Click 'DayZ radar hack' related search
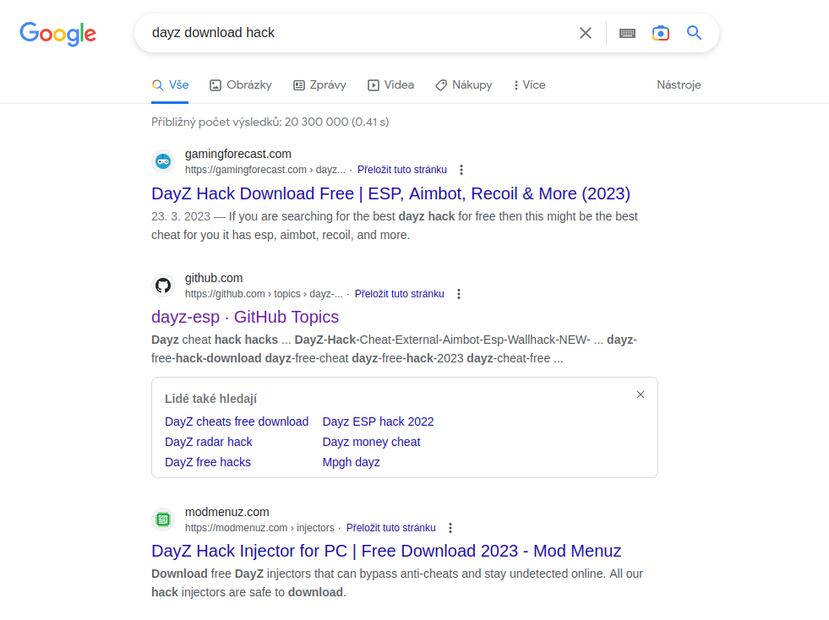This screenshot has width=829, height=620. point(208,442)
